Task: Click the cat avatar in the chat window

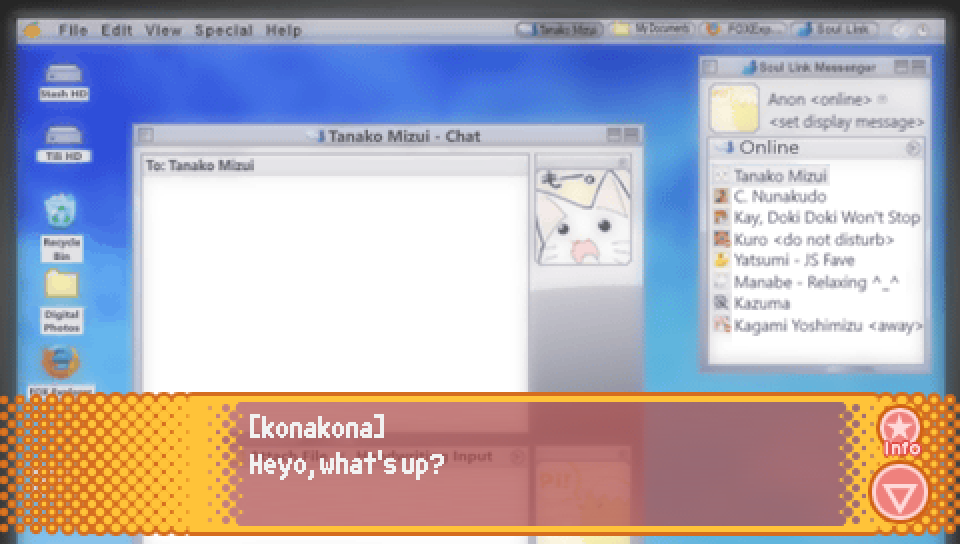Action: 583,217
